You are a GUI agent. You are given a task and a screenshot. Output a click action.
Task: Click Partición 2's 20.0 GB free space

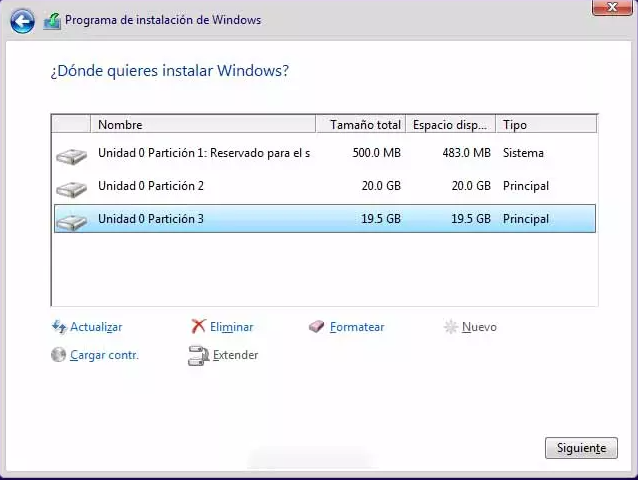point(471,186)
